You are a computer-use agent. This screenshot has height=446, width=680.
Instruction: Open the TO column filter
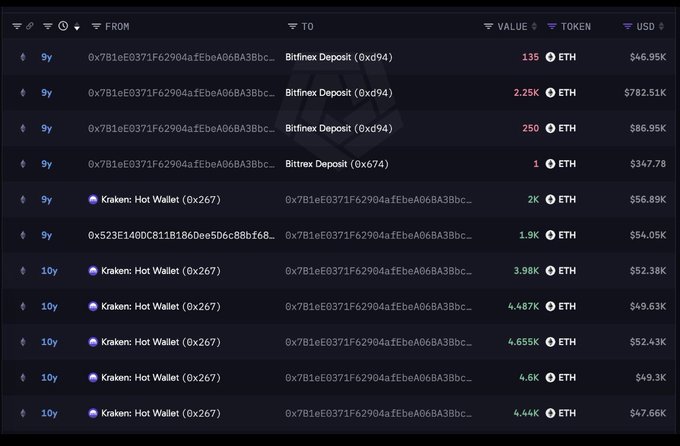(x=292, y=26)
